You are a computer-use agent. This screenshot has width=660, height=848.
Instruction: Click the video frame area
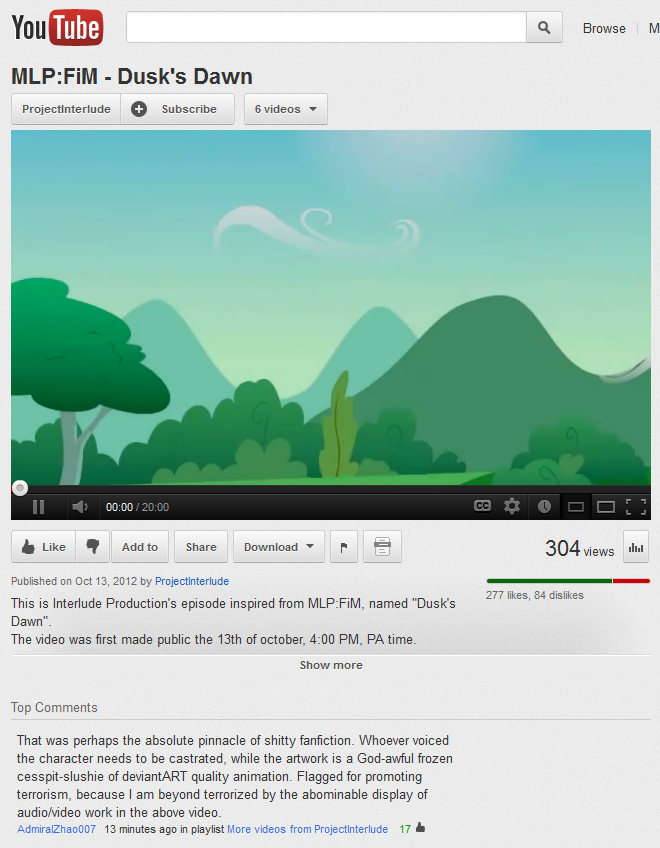click(331, 307)
